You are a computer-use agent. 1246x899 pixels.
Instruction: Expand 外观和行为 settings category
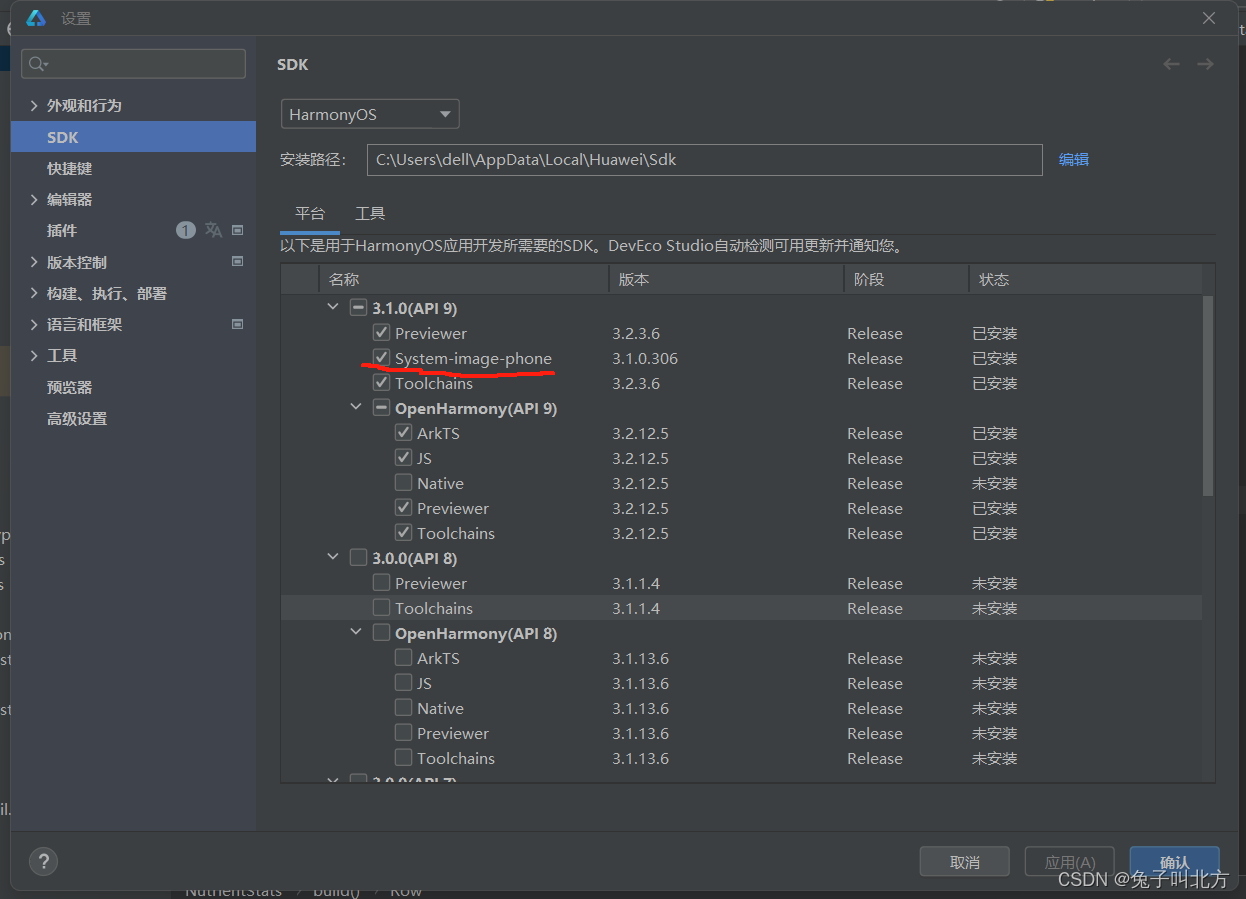pyautogui.click(x=34, y=105)
